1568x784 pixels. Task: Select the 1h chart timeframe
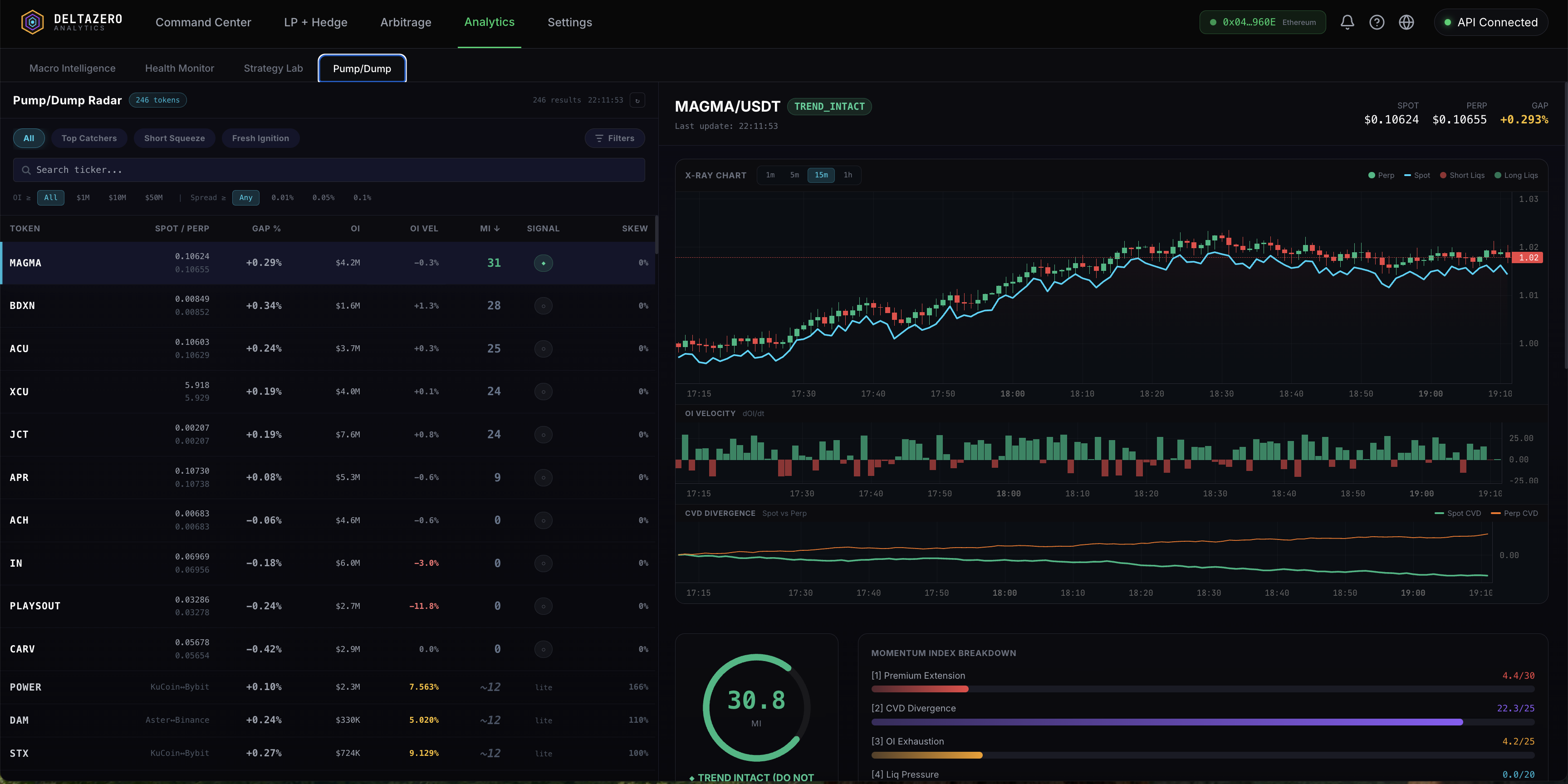[848, 175]
